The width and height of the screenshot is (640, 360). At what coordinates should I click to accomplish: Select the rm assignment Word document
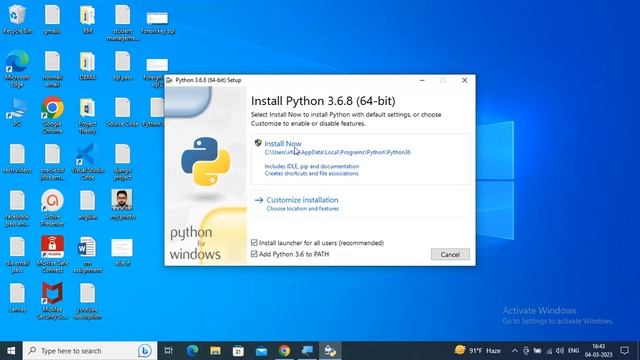point(87,254)
